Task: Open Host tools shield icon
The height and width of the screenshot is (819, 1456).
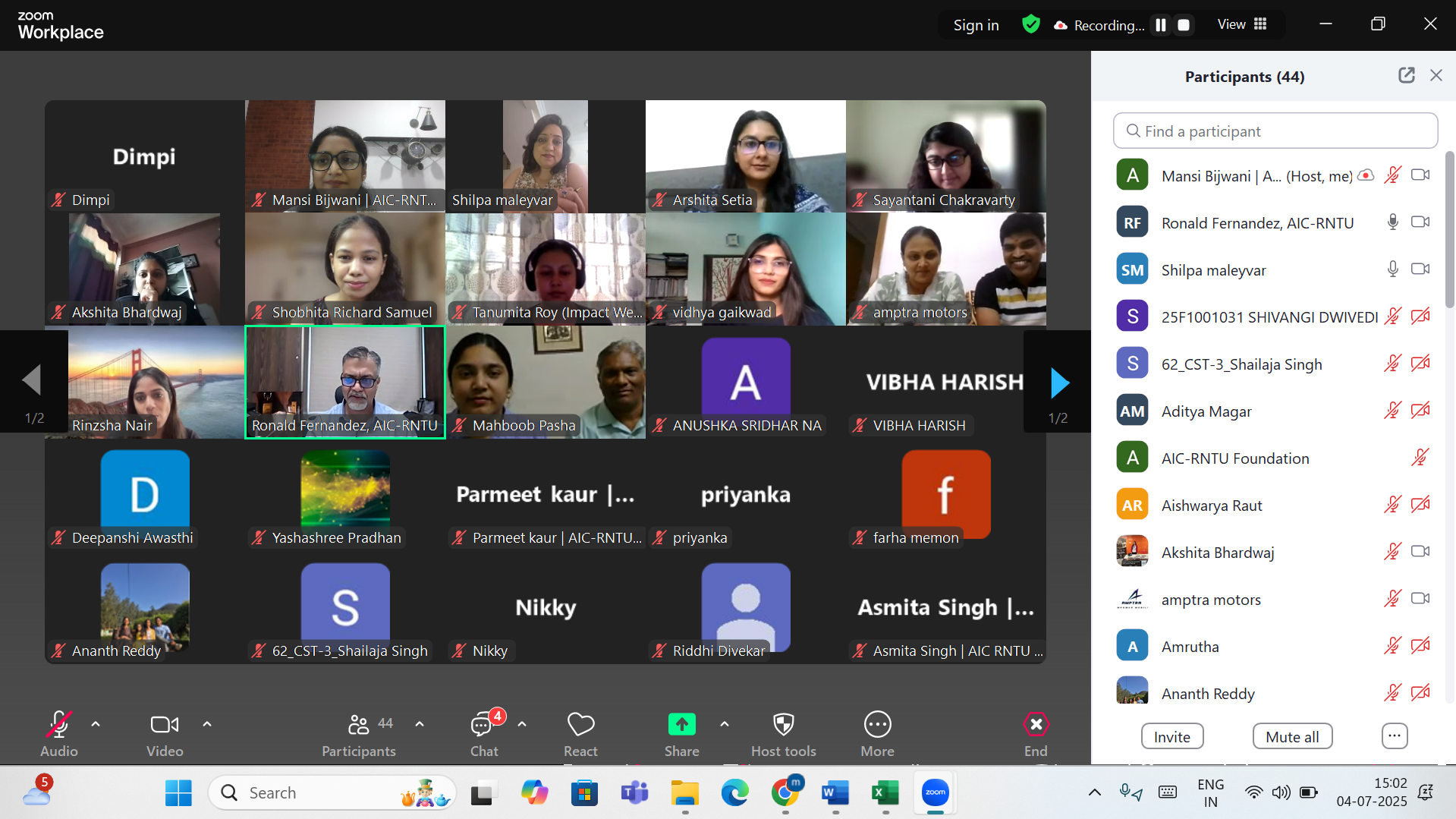Action: pyautogui.click(x=783, y=725)
